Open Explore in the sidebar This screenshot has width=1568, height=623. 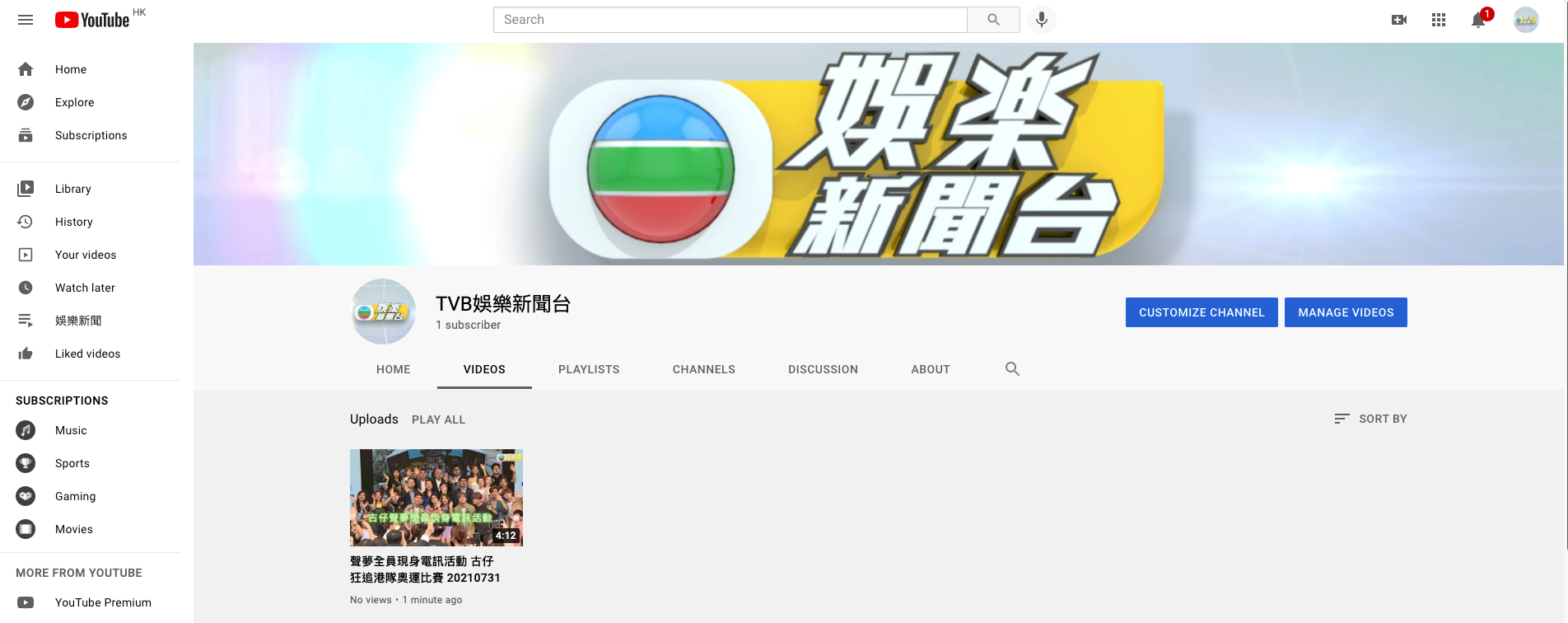click(x=75, y=102)
